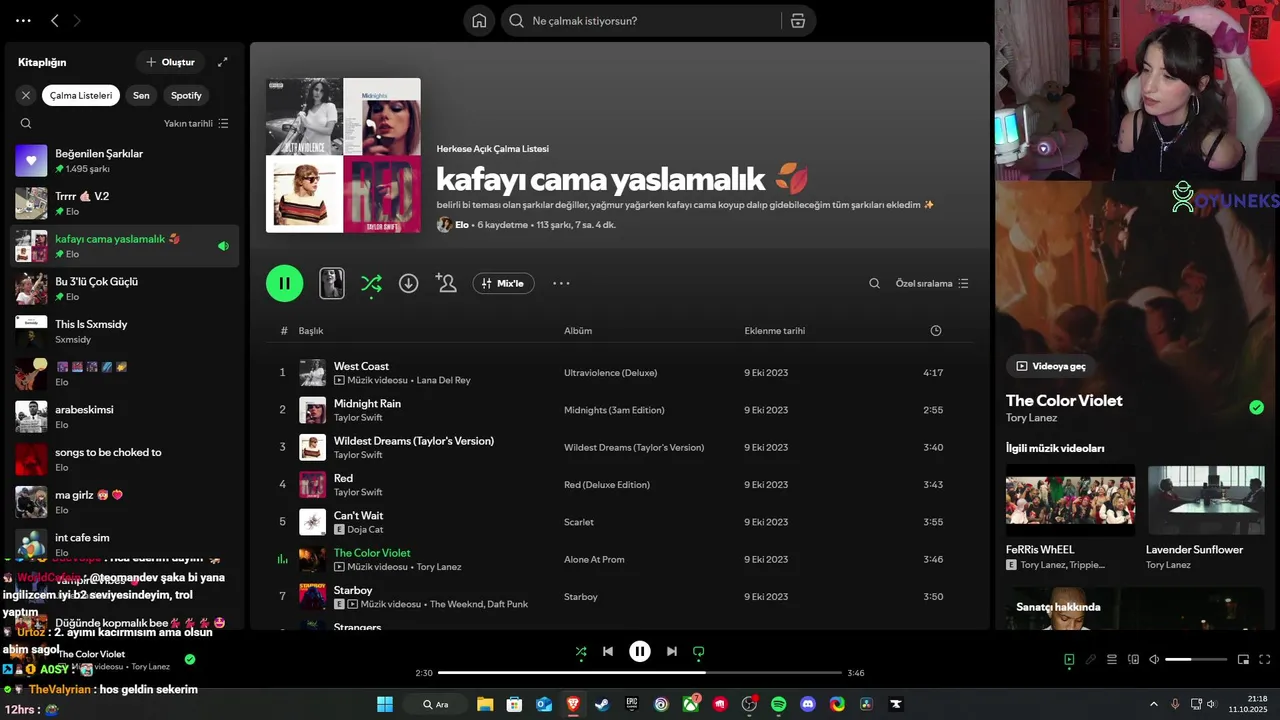Open the now-playing preview thumbnail beside pause
This screenshot has width=1280, height=720.
(x=332, y=283)
